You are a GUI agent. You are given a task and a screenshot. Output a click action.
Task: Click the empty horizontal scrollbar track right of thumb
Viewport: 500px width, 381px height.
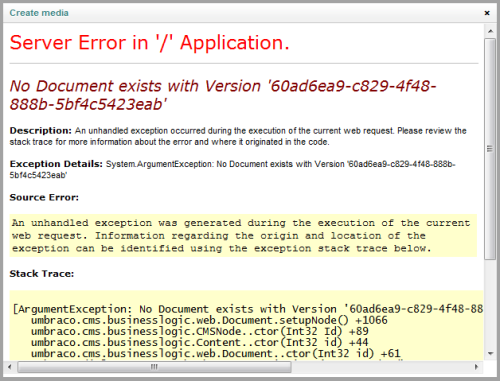pos(381,367)
